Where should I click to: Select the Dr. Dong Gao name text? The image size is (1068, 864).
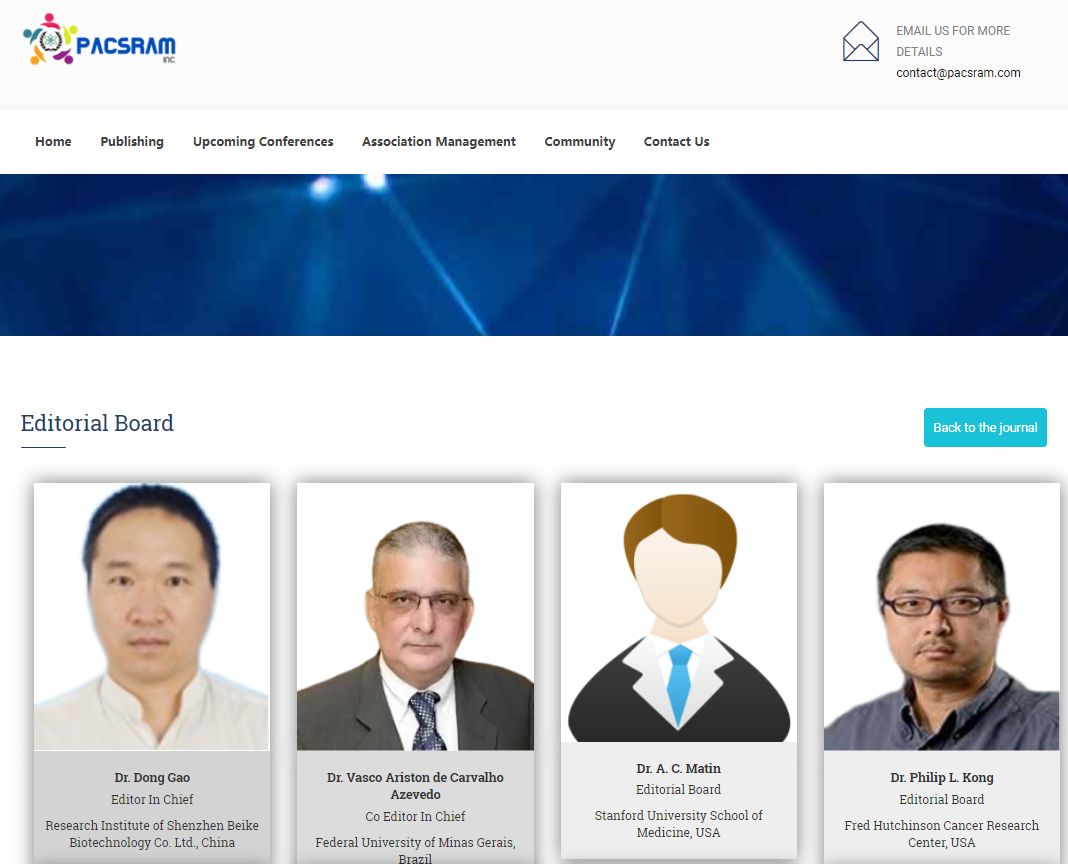point(152,777)
